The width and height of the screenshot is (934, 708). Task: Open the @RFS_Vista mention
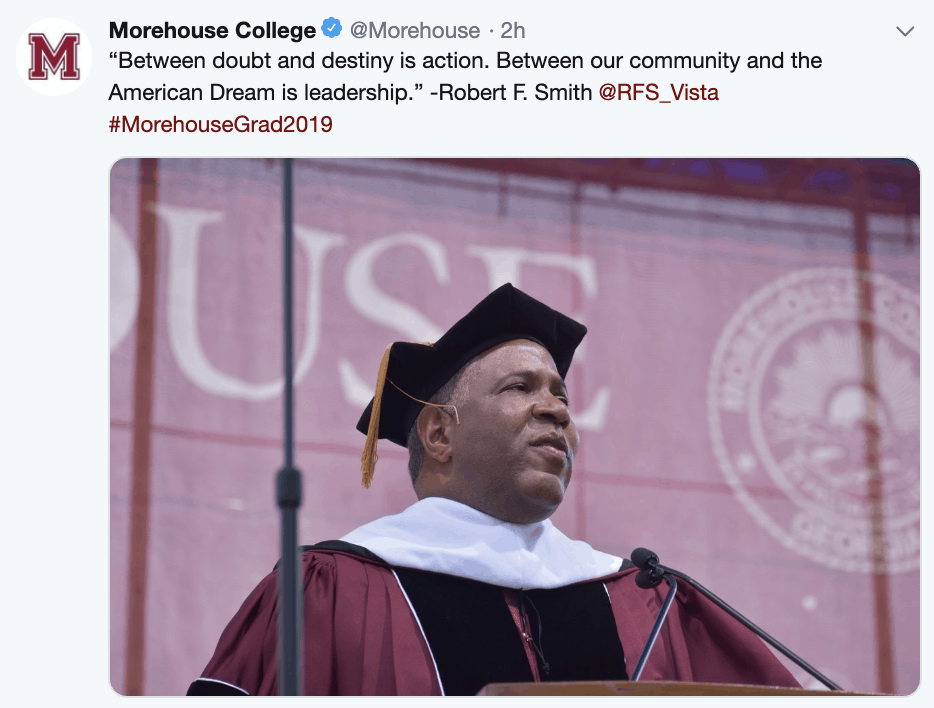pos(658,93)
